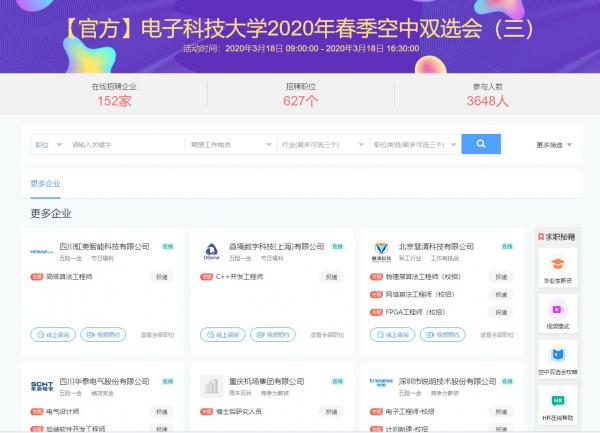This screenshot has height=433, width=600.
Task: Select the 更多企业 tab
Action: (45, 184)
